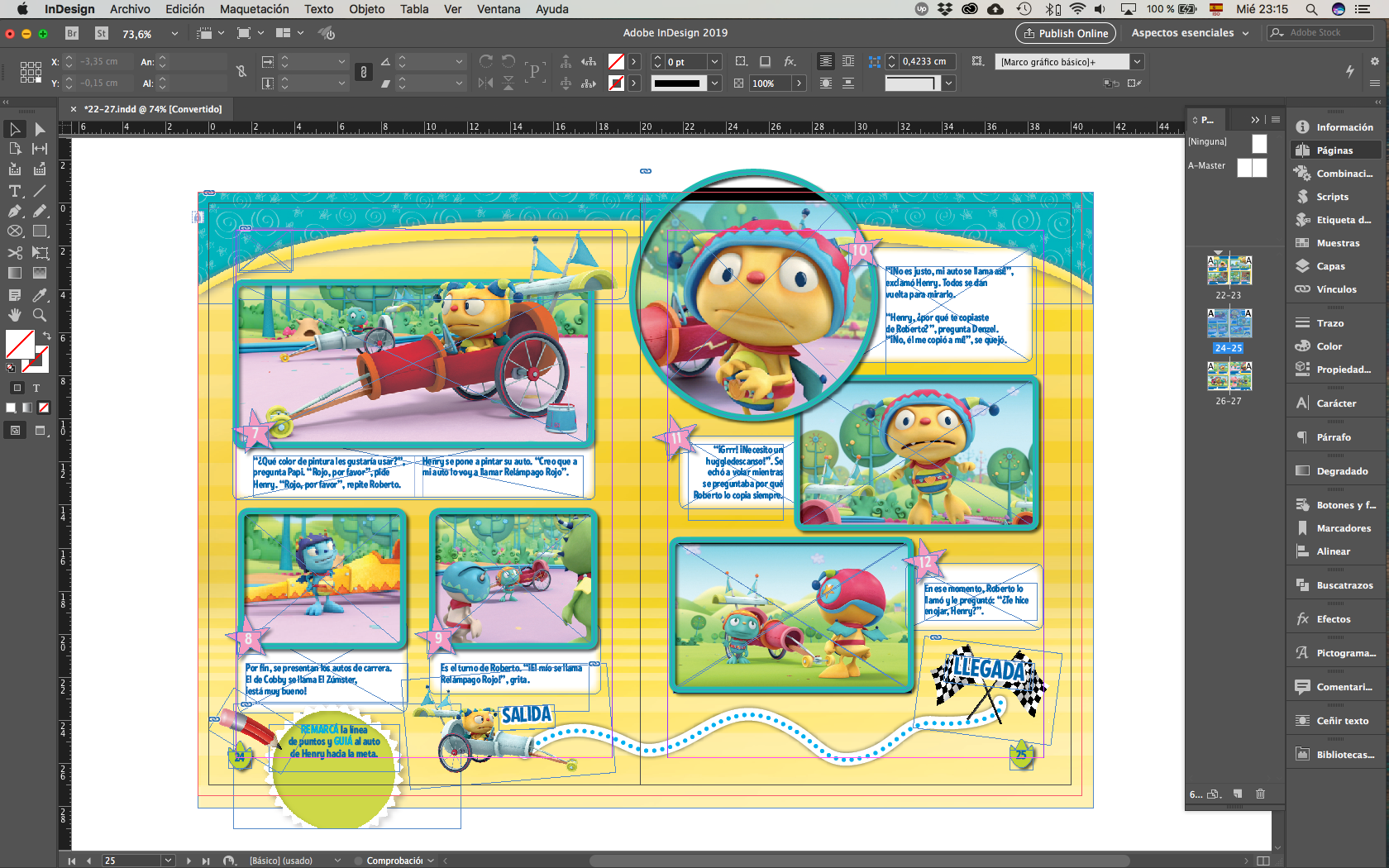
Task: Select the Pencil tool
Action: 40,212
